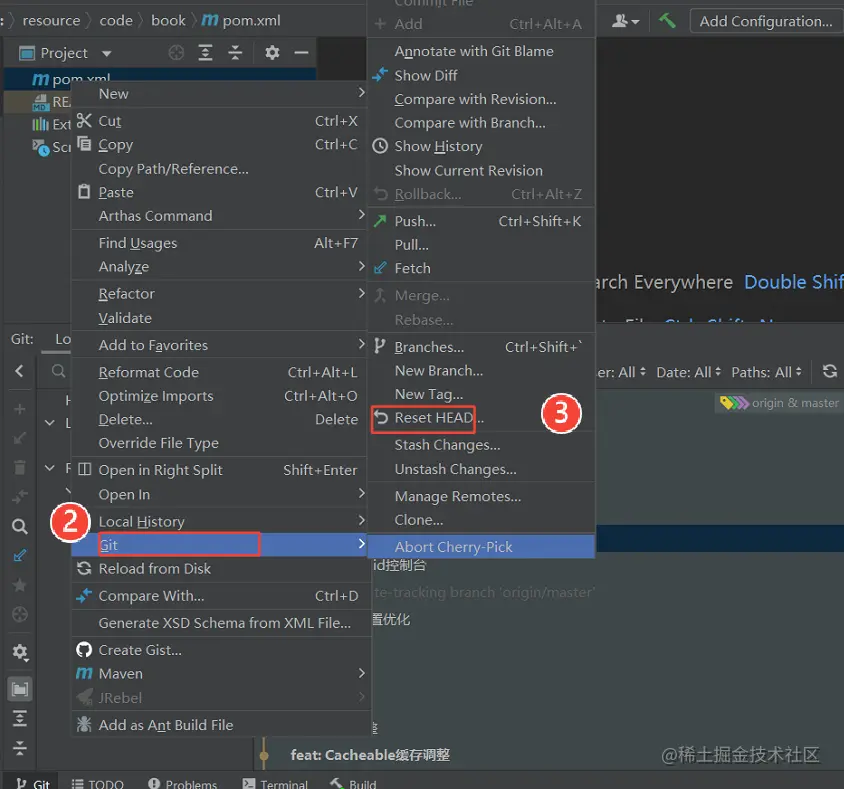Click the refresh icon in the Git log toolbar
The width and height of the screenshot is (844, 789).
pos(829,371)
